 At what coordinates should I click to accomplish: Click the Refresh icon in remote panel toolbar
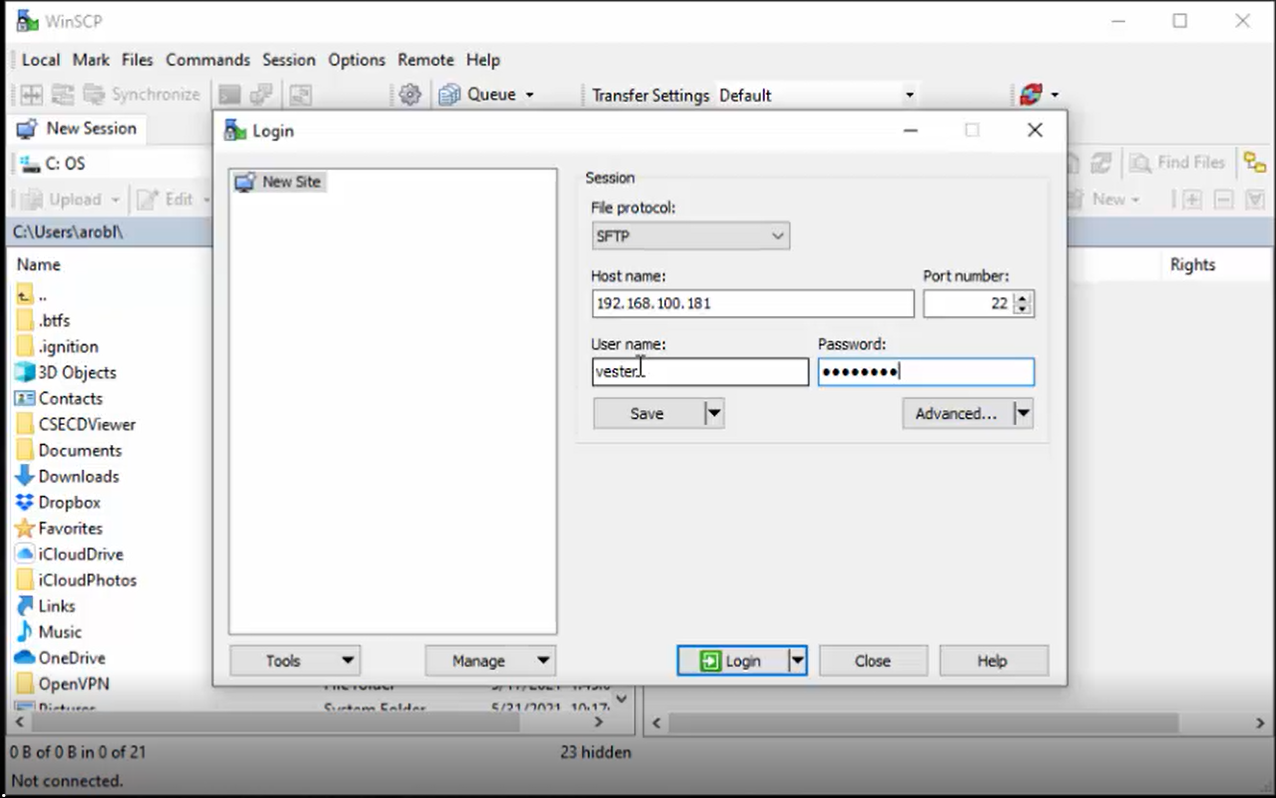click(x=1101, y=163)
